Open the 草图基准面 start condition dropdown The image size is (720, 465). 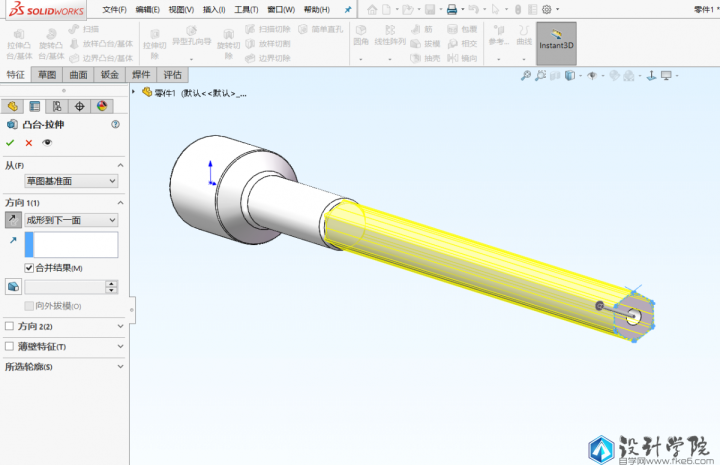pyautogui.click(x=71, y=181)
